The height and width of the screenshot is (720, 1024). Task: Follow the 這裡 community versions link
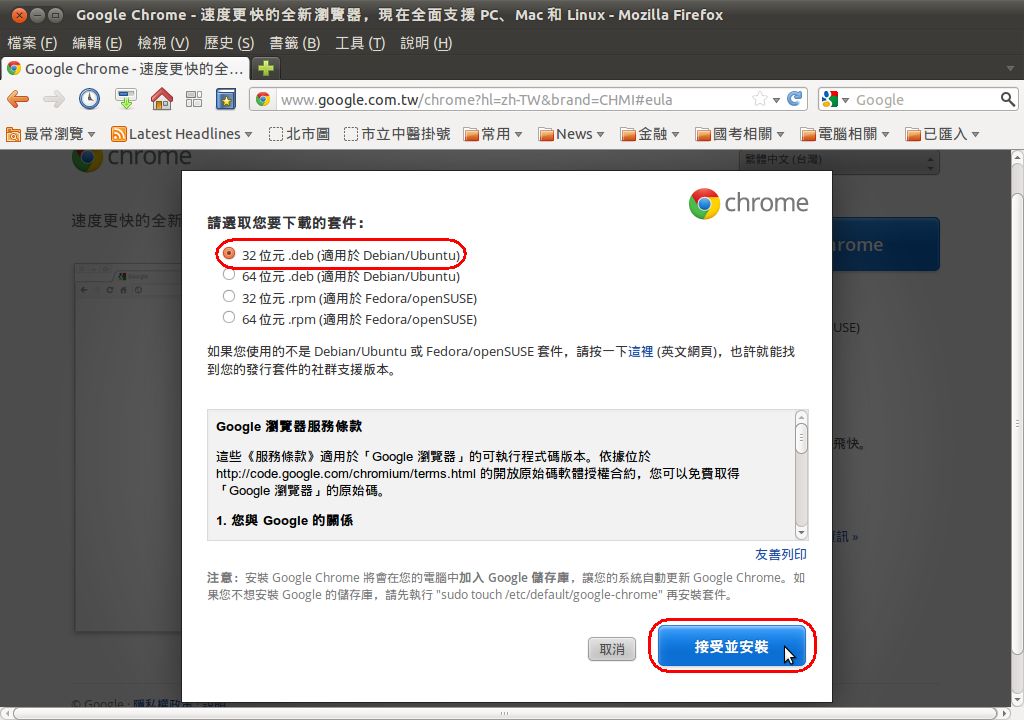641,352
